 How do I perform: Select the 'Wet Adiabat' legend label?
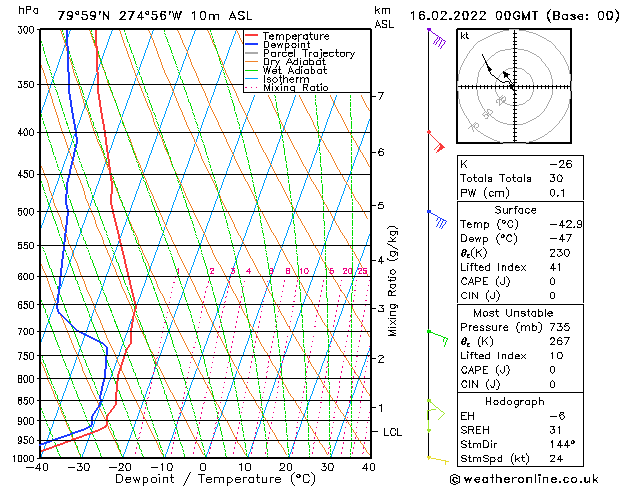(295, 71)
